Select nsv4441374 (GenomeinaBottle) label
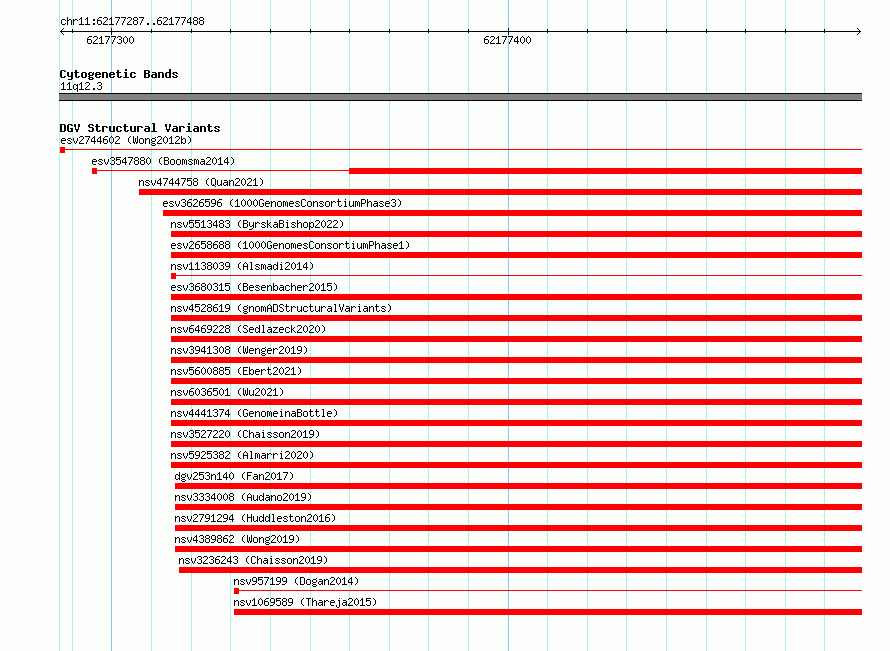This screenshot has width=890, height=651. 254,413
